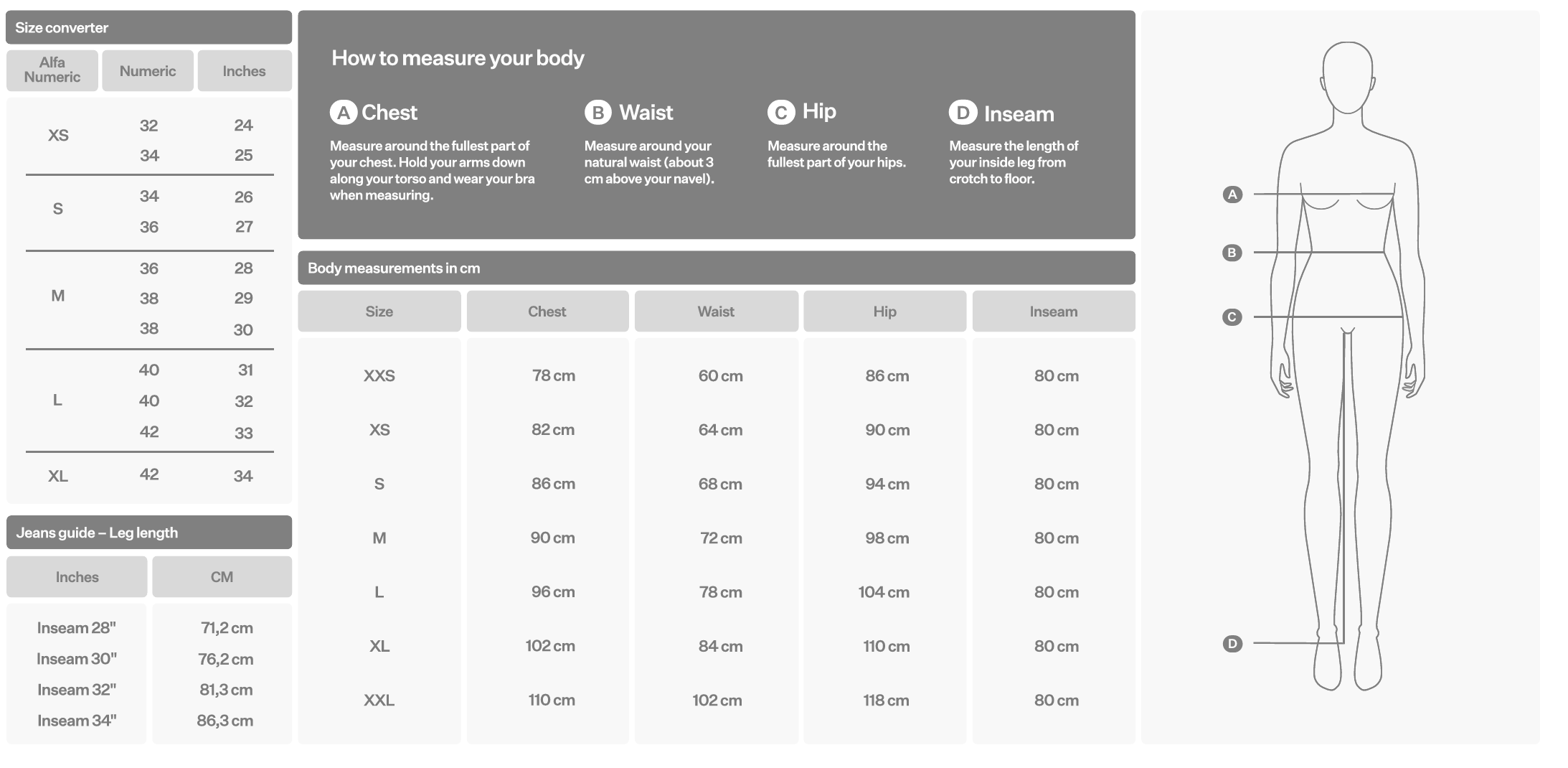The width and height of the screenshot is (1568, 768).
Task: Click the Inseam 32" leg length entry
Action: pyautogui.click(x=77, y=690)
